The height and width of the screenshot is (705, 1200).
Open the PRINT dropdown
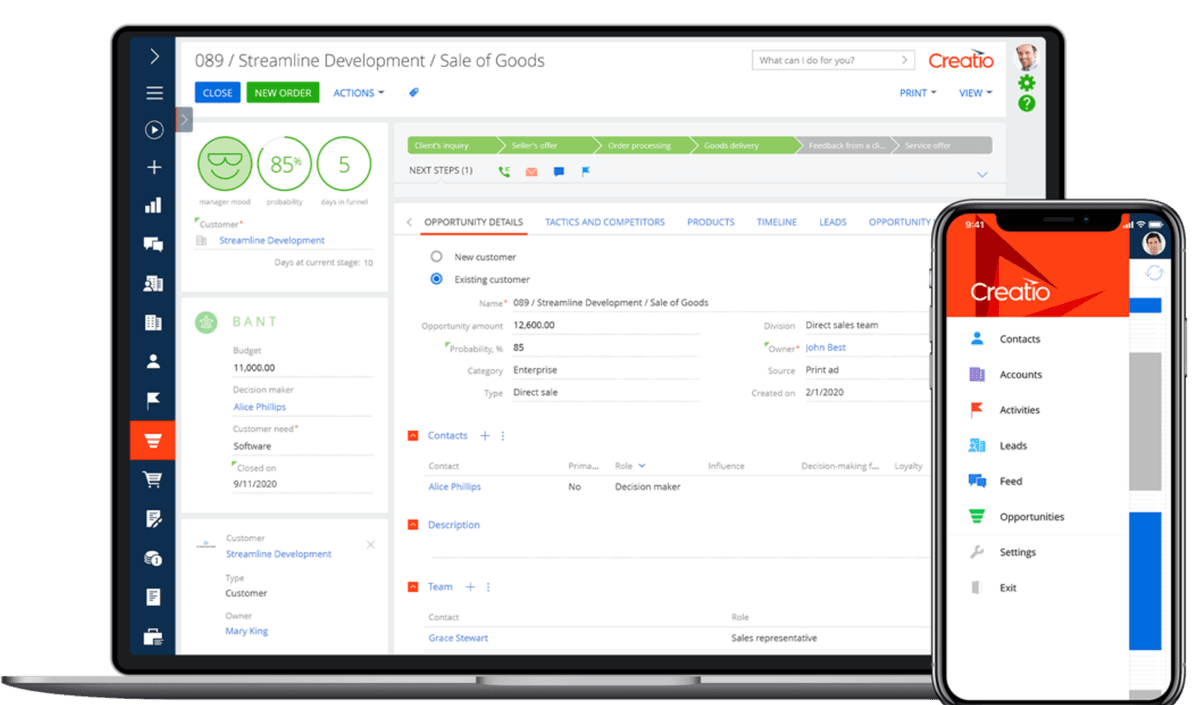coord(918,93)
